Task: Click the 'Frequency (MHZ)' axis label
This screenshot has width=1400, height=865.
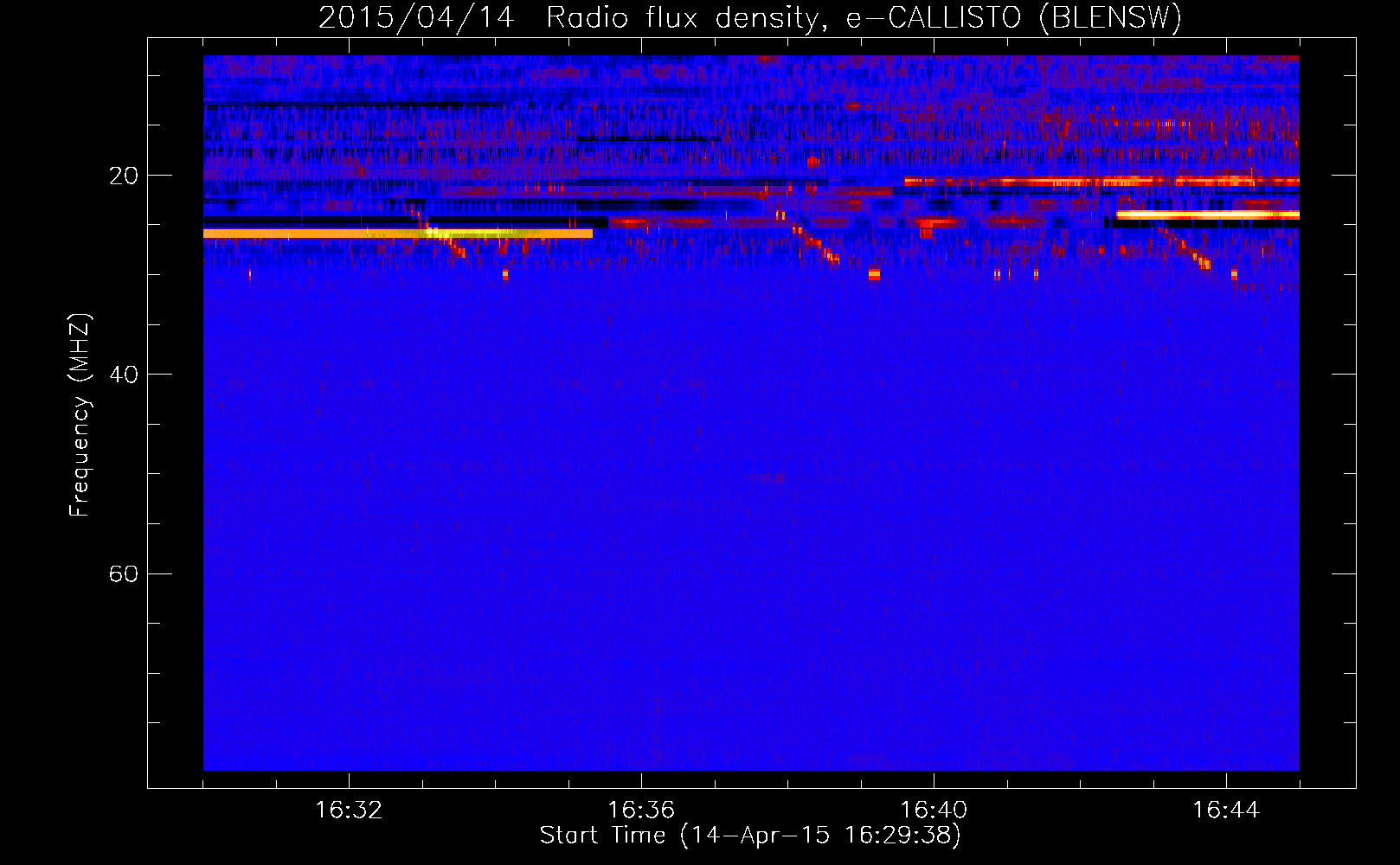Action: click(x=79, y=415)
